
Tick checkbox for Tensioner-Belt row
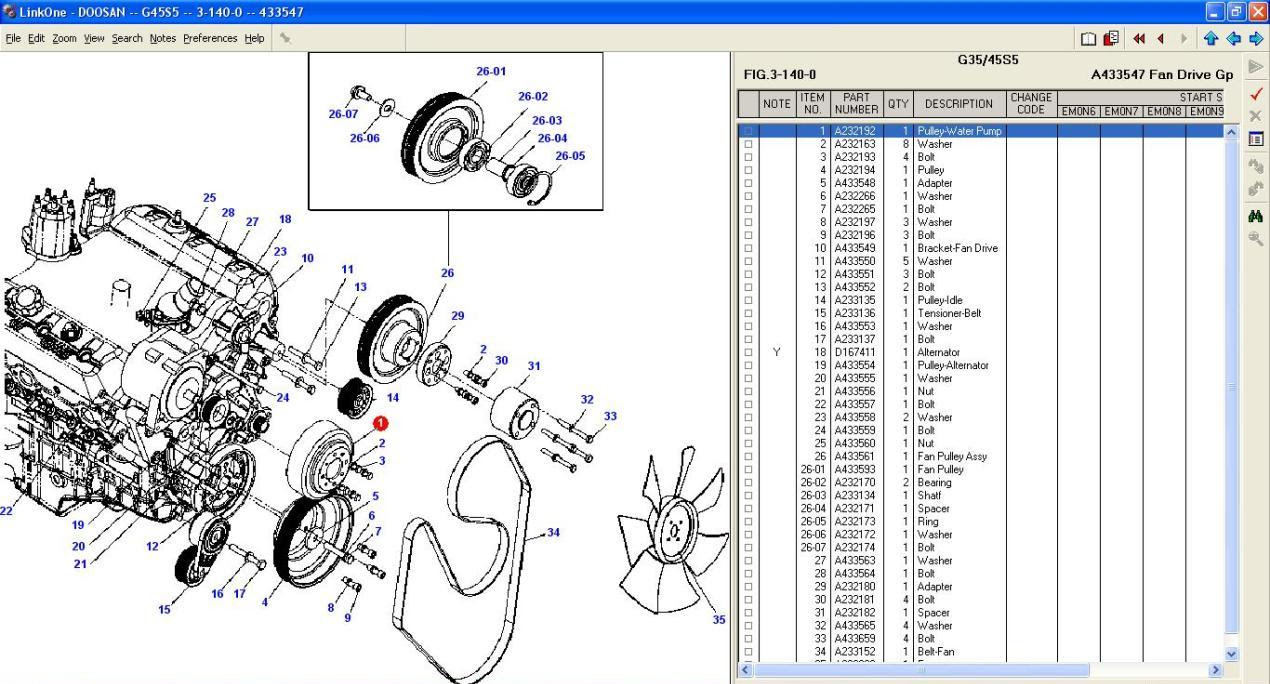point(748,313)
